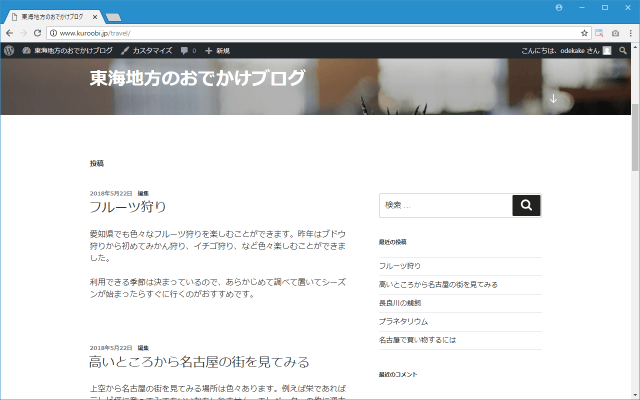Open the フルーツ狩り post title

(x=128, y=207)
